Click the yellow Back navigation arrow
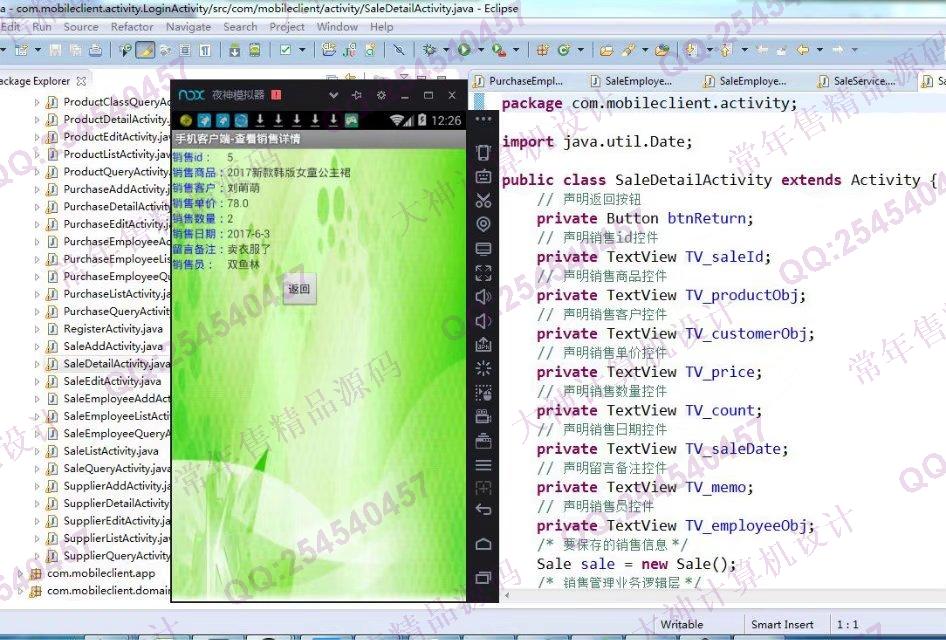The width and height of the screenshot is (946, 640). (802, 50)
